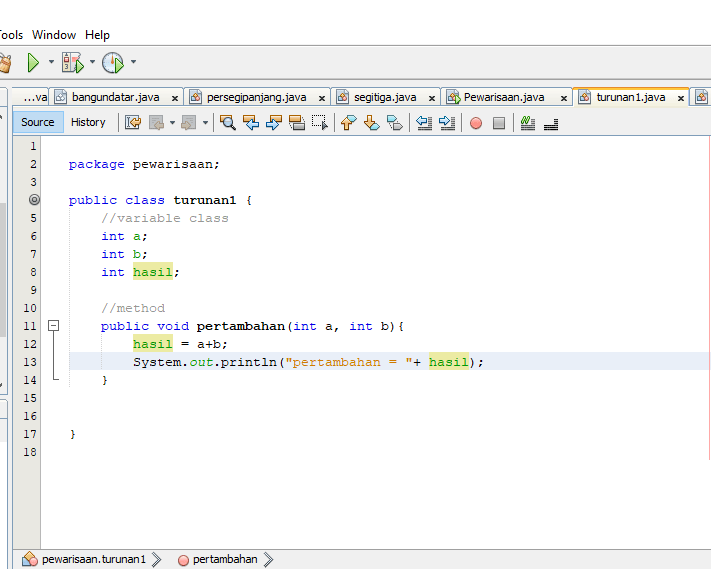The height and width of the screenshot is (569, 711).
Task: Click pewarisaan.turunan1 in breadcrumb bar
Action: pyautogui.click(x=93, y=559)
